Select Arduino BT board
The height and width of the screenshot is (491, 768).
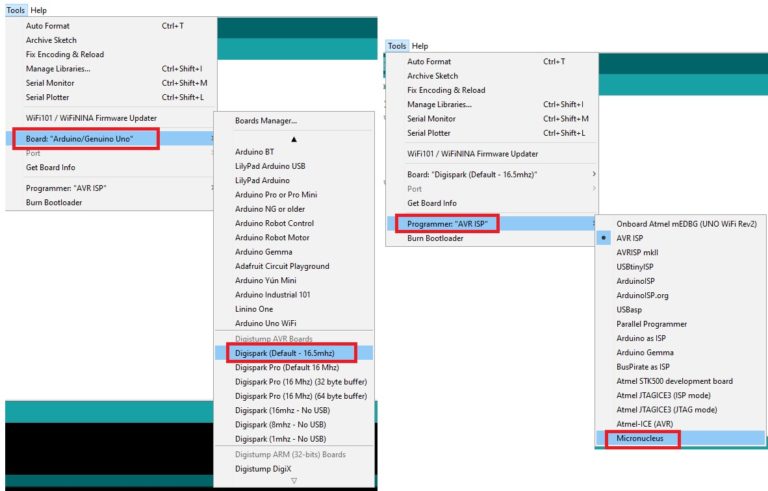(x=294, y=151)
